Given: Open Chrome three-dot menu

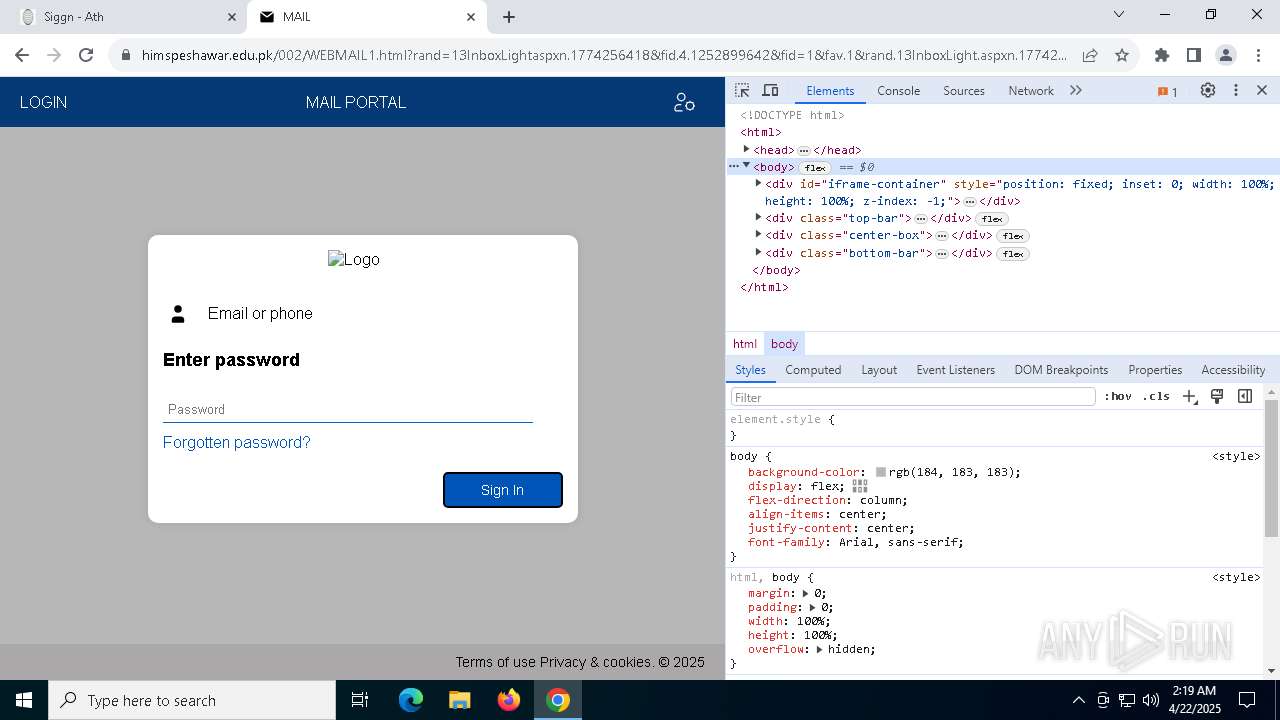Looking at the screenshot, I should (1257, 55).
